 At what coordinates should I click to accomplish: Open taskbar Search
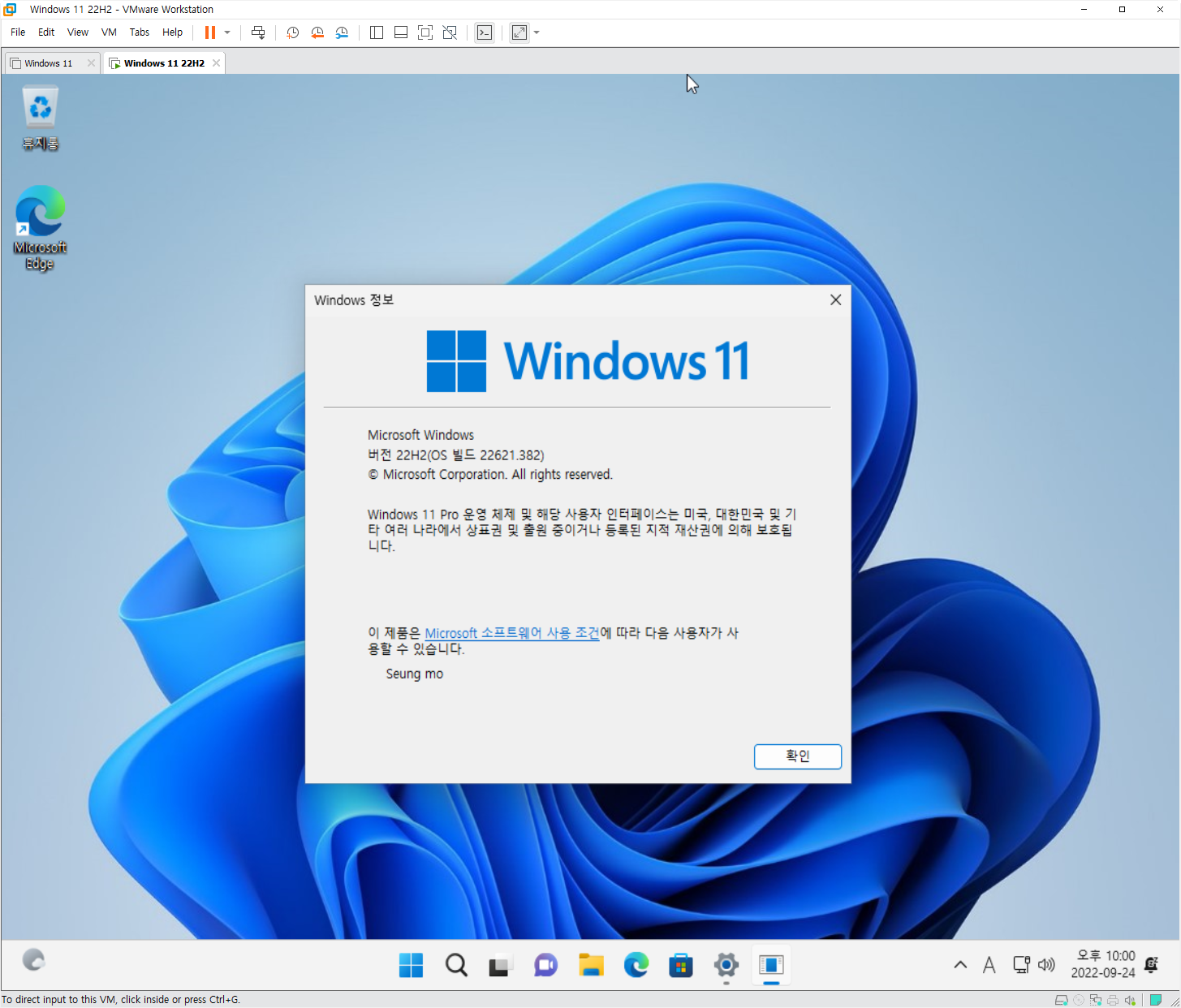(456, 965)
